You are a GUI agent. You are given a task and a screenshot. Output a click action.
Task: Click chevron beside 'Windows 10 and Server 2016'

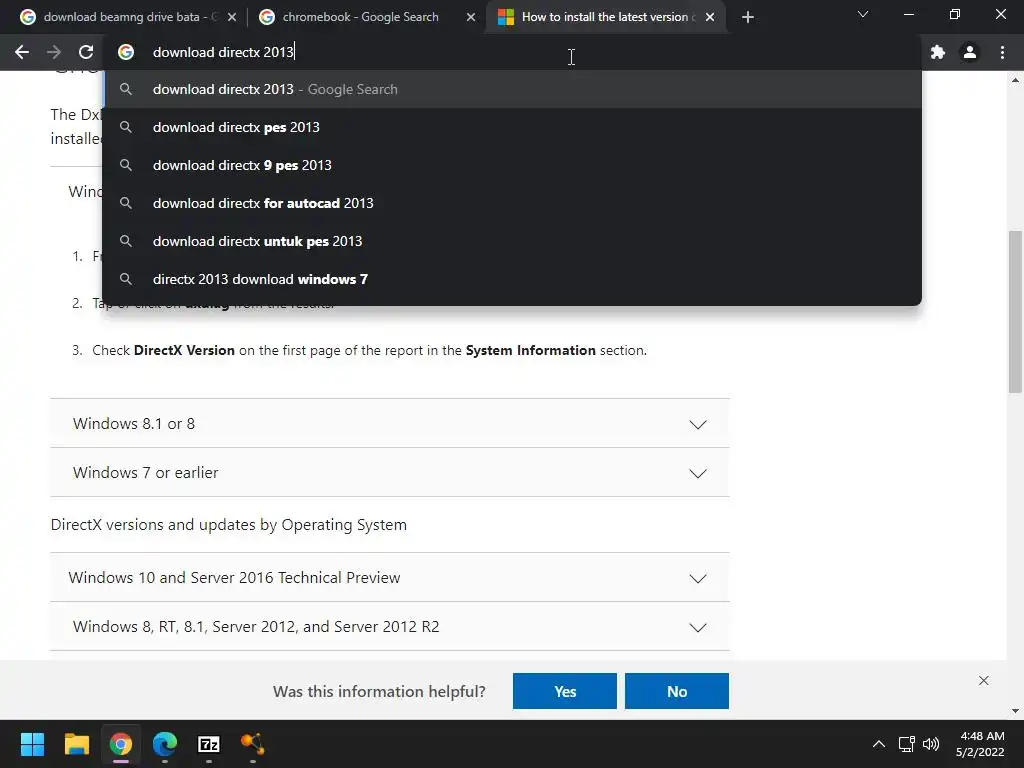coord(698,579)
